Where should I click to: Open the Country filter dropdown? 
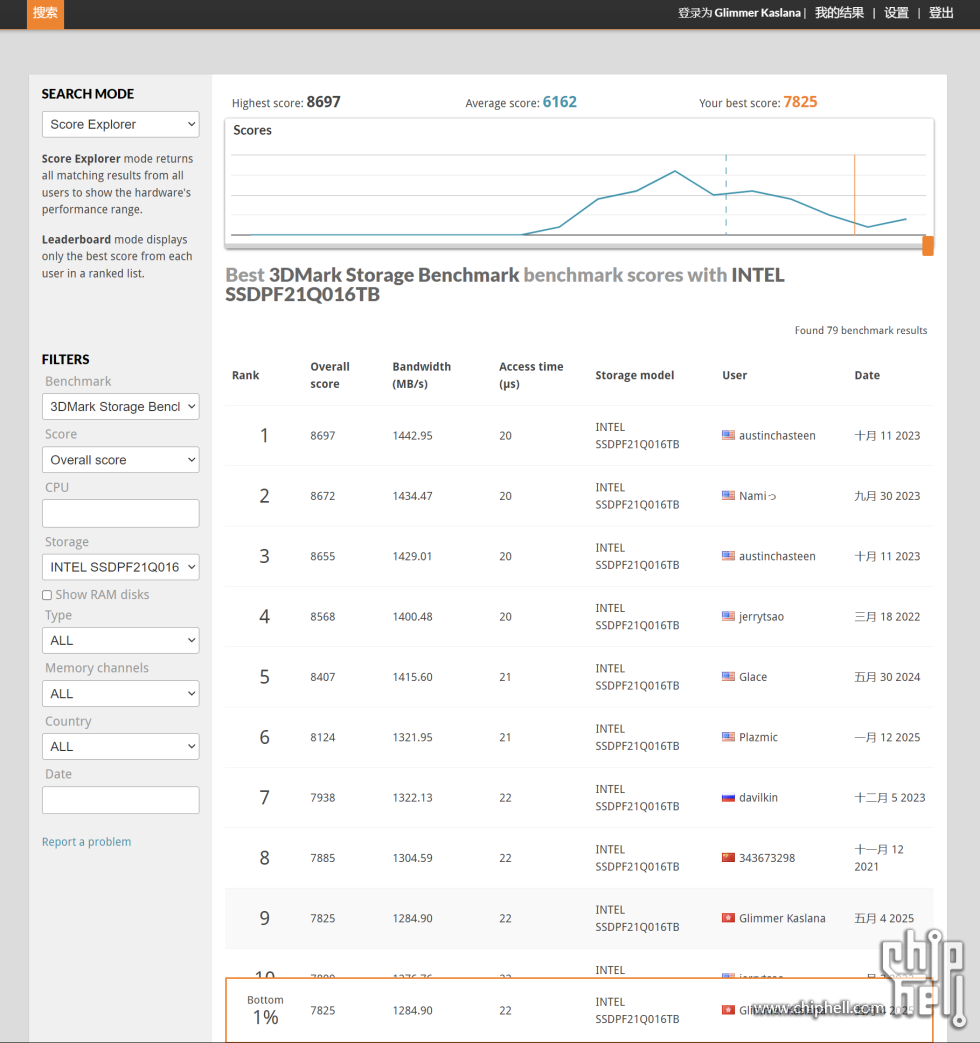pyautogui.click(x=120, y=746)
